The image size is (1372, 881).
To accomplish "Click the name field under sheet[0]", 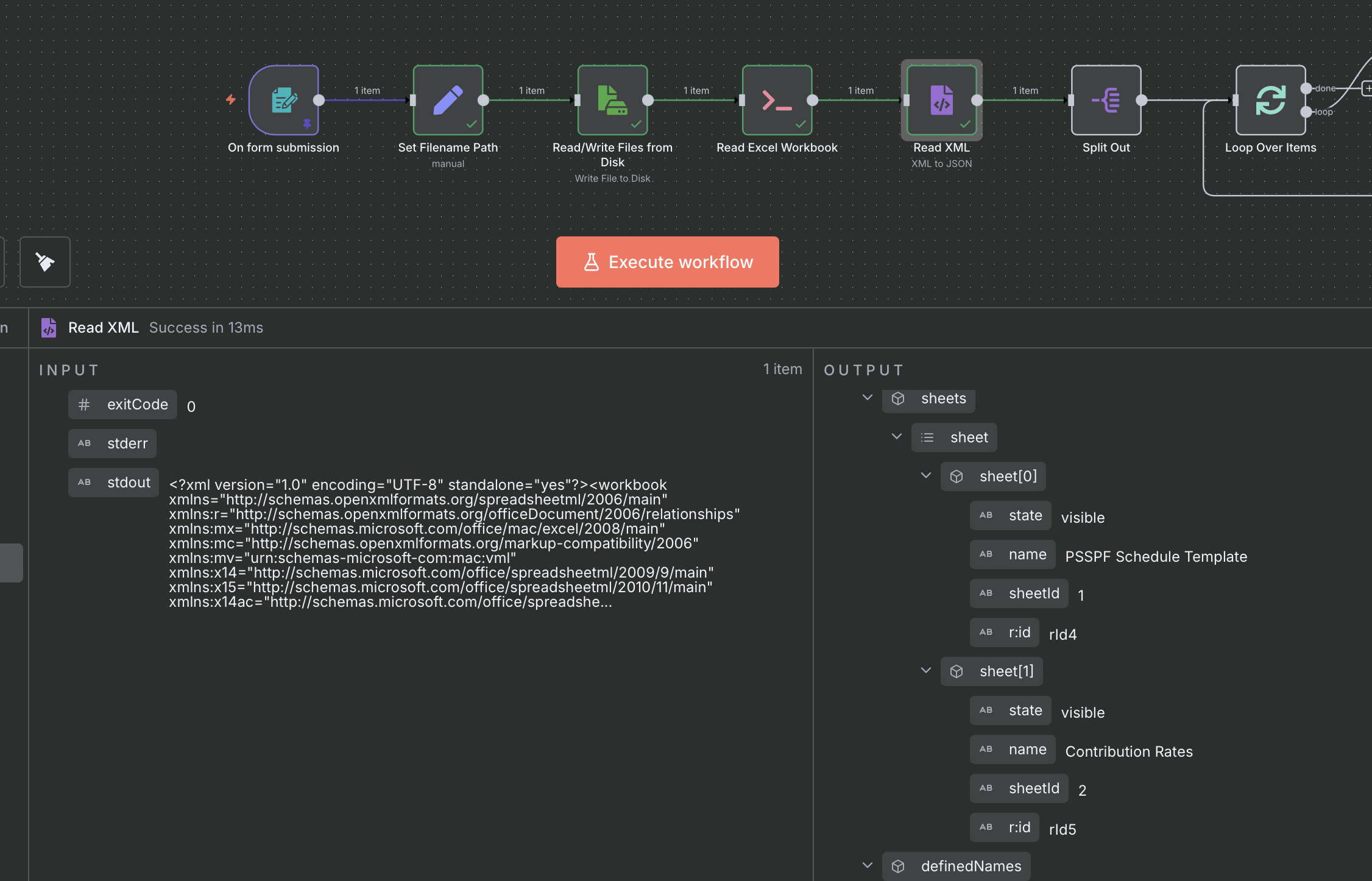I will (1013, 554).
